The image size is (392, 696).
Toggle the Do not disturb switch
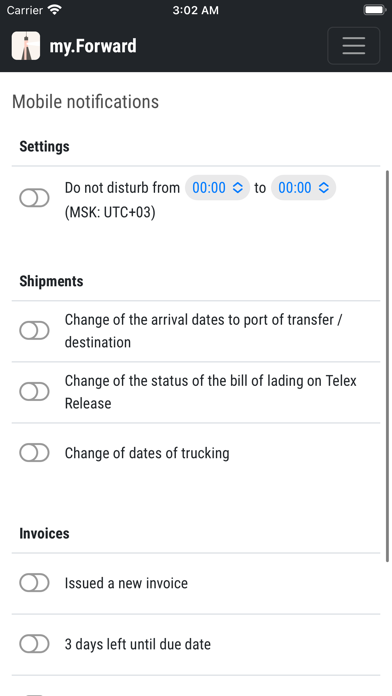click(34, 198)
